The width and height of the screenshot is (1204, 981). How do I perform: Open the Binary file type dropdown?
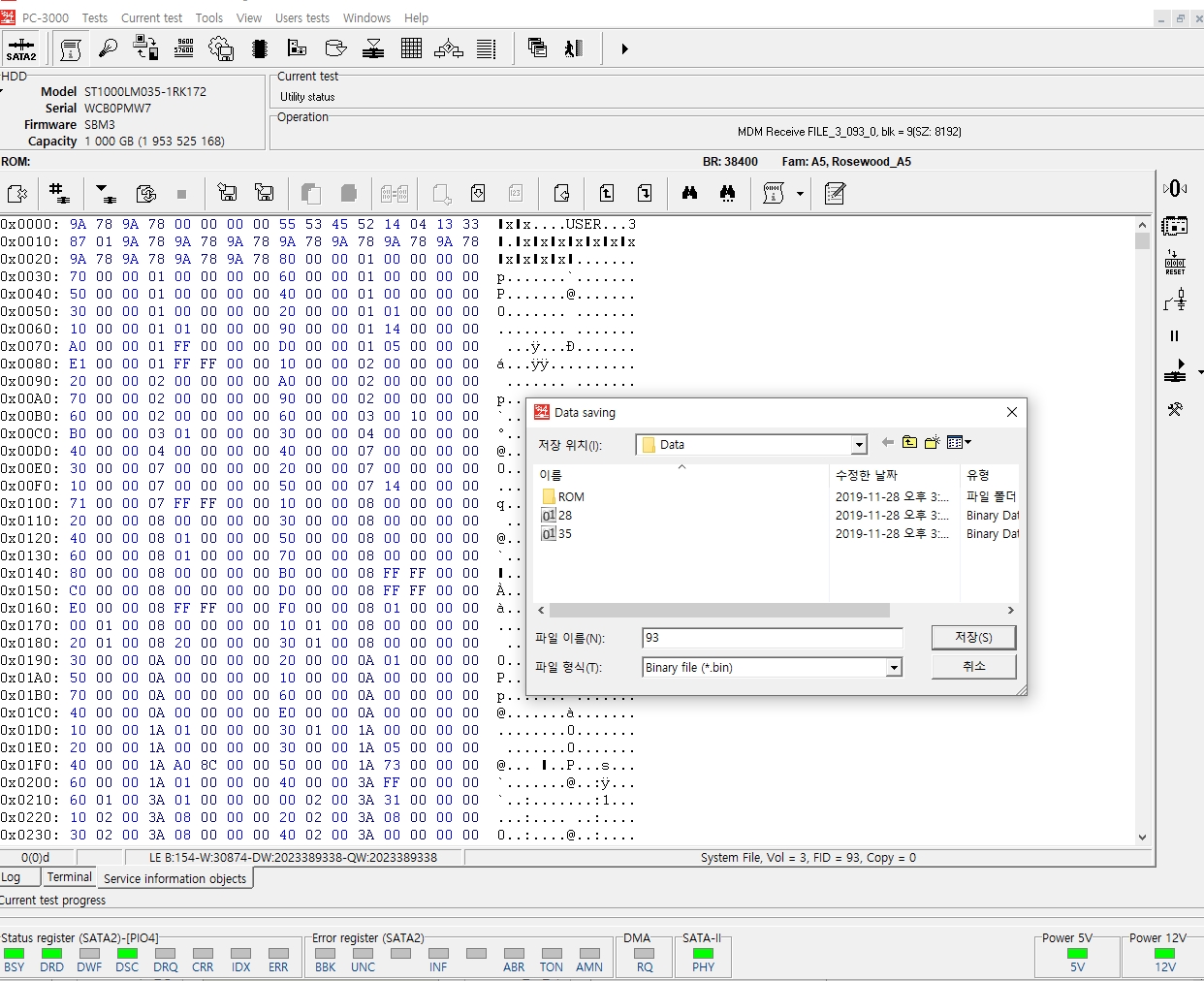click(894, 667)
